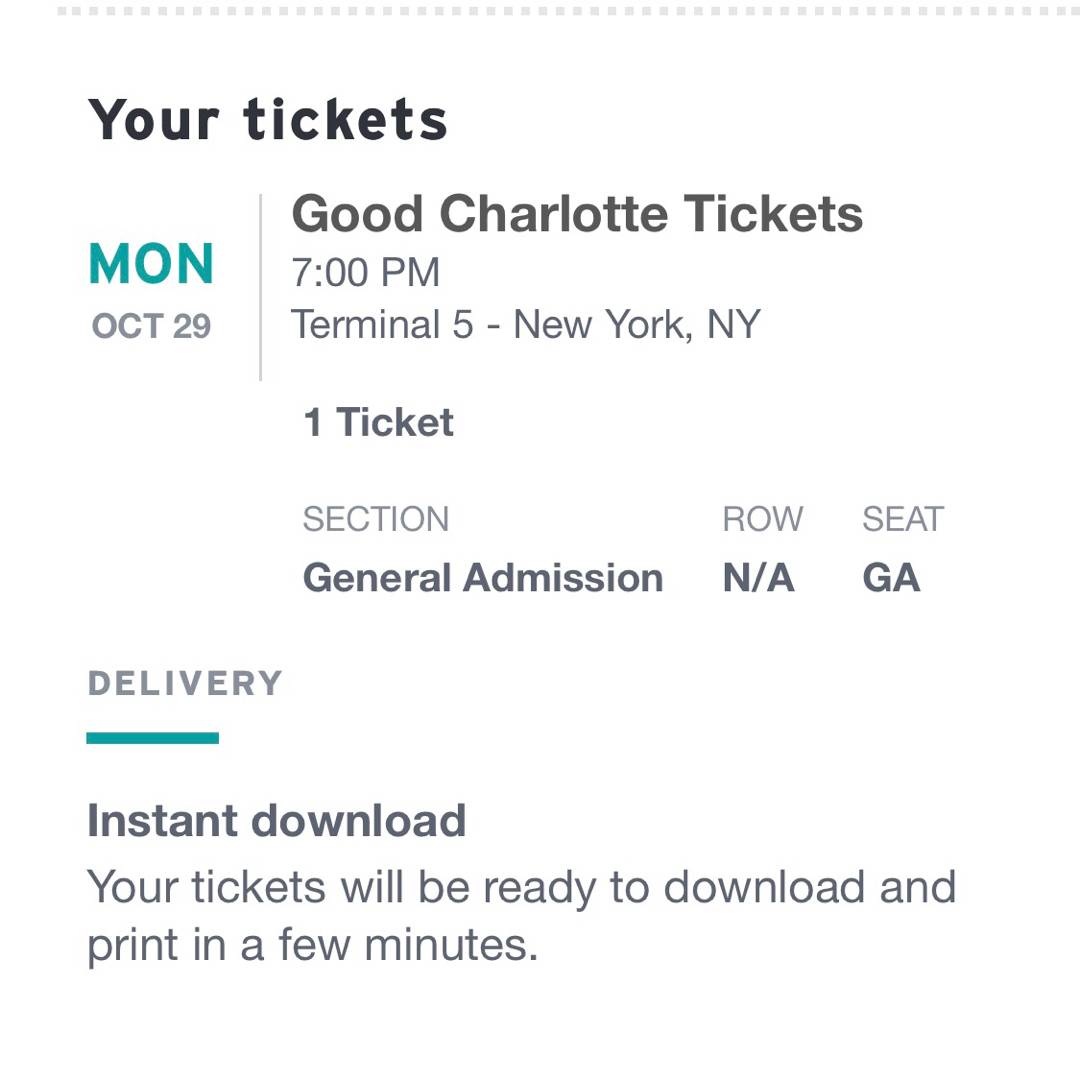Click the vertical divider beside the date

point(260,288)
